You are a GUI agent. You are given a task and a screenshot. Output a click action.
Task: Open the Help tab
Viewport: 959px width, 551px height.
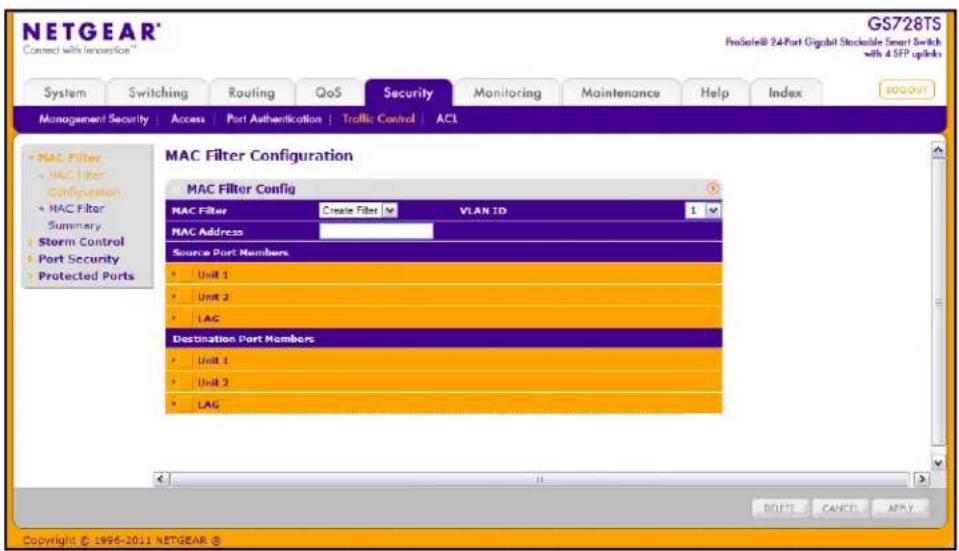714,93
